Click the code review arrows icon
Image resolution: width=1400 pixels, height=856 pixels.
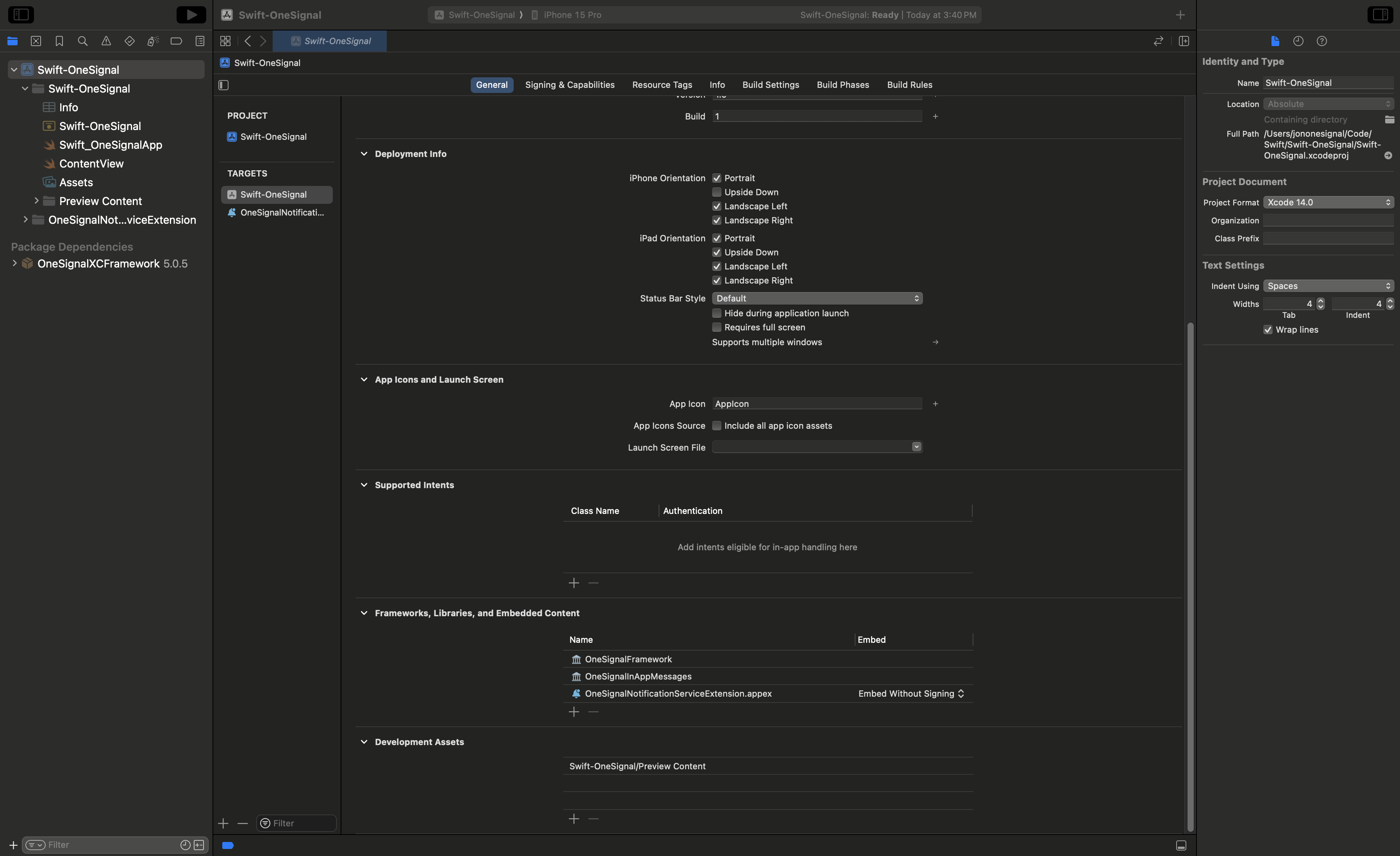1159,41
